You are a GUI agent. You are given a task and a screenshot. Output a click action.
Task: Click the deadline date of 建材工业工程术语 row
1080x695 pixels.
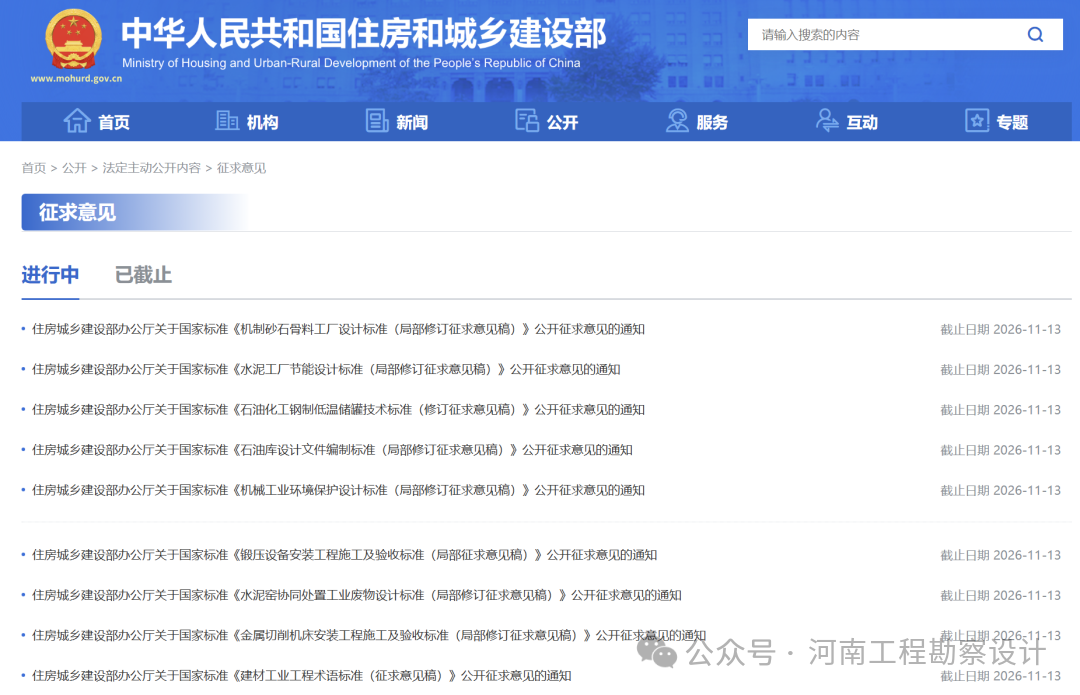1001,676
